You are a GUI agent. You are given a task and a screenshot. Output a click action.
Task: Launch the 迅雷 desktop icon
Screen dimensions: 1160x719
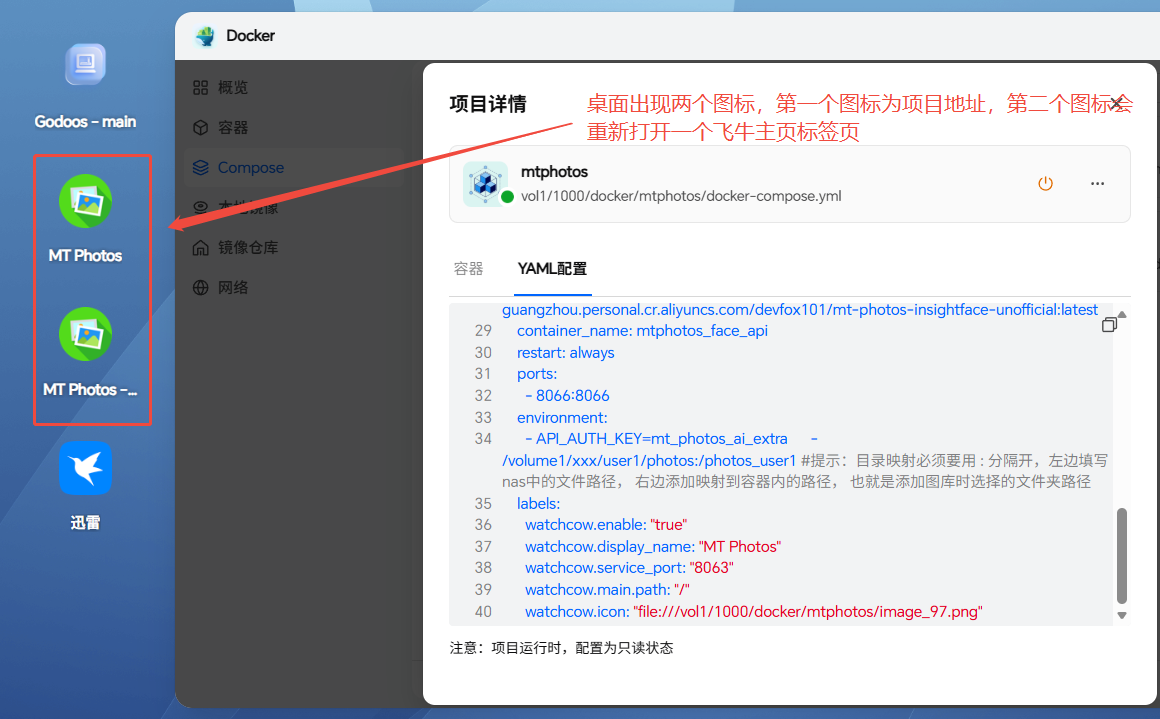86,468
